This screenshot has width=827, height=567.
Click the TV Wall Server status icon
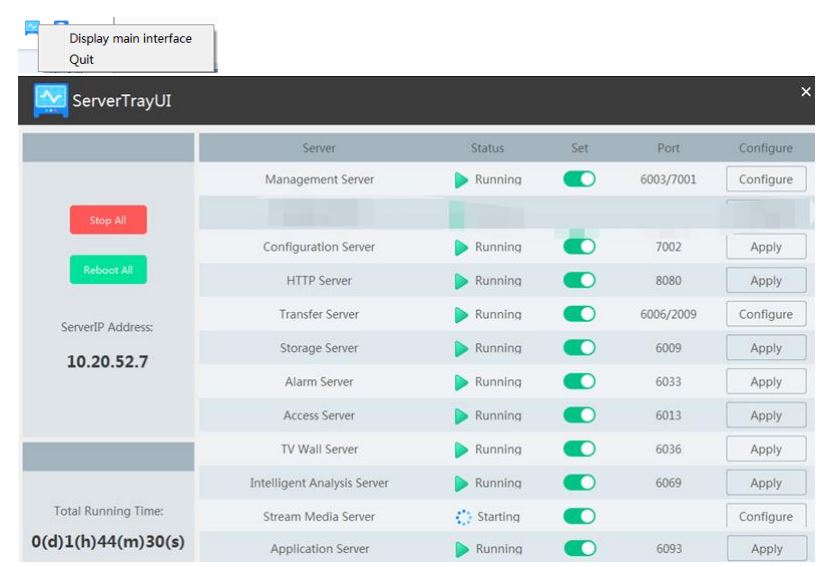(x=461, y=450)
